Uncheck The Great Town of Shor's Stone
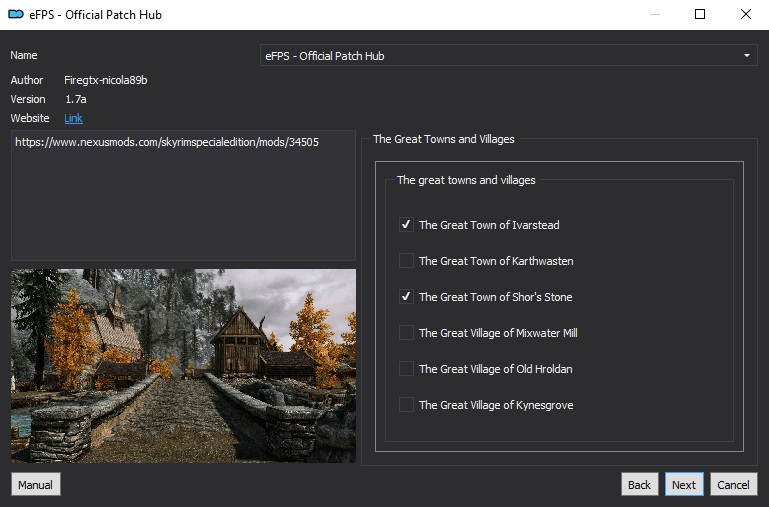 [406, 297]
